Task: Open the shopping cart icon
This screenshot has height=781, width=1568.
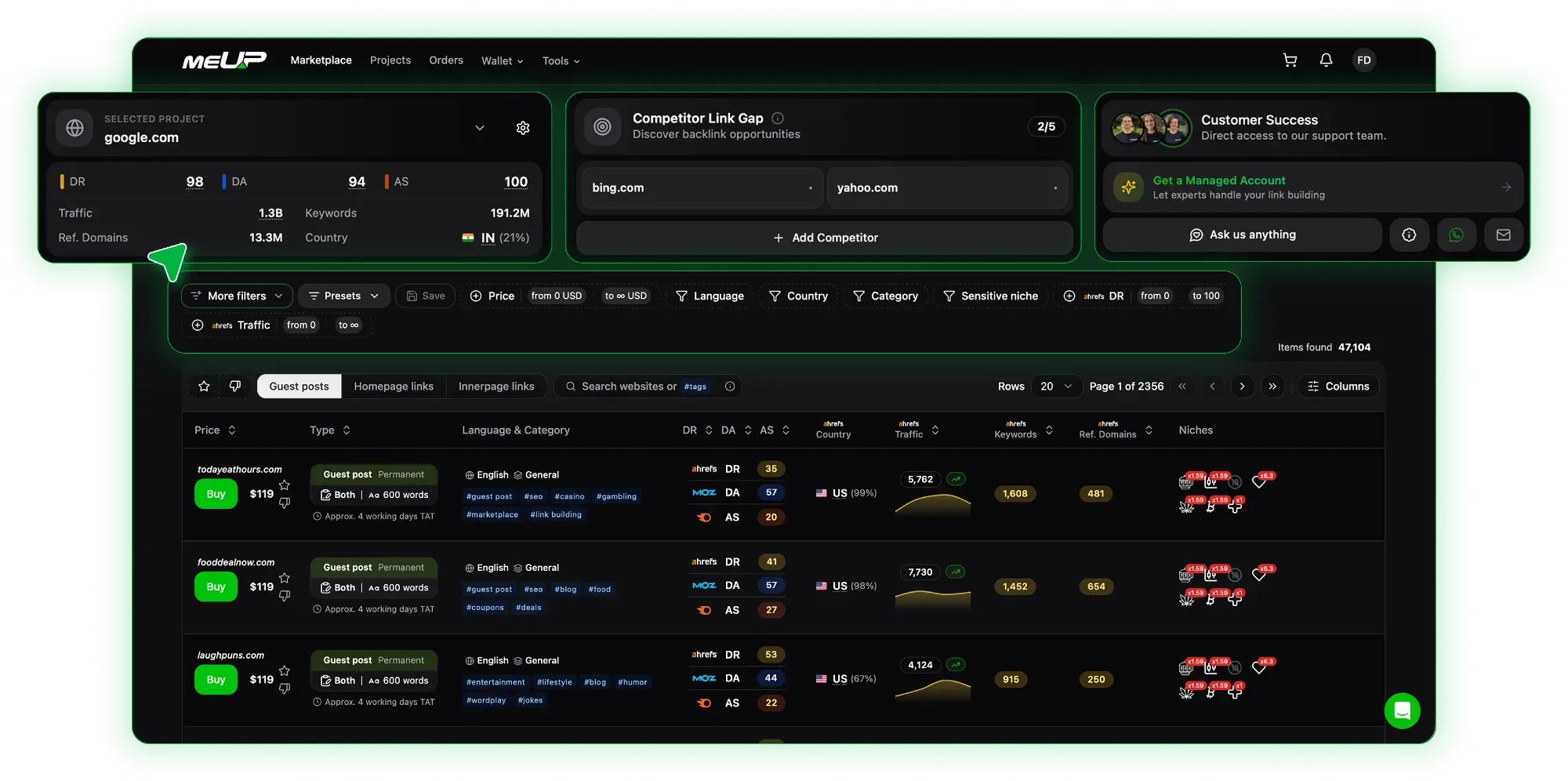Action: [1290, 60]
